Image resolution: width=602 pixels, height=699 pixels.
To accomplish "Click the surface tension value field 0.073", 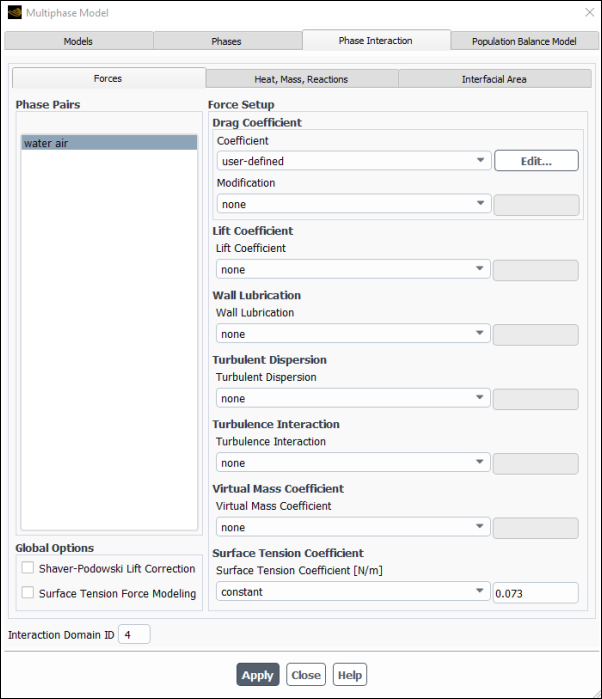I will [x=536, y=593].
